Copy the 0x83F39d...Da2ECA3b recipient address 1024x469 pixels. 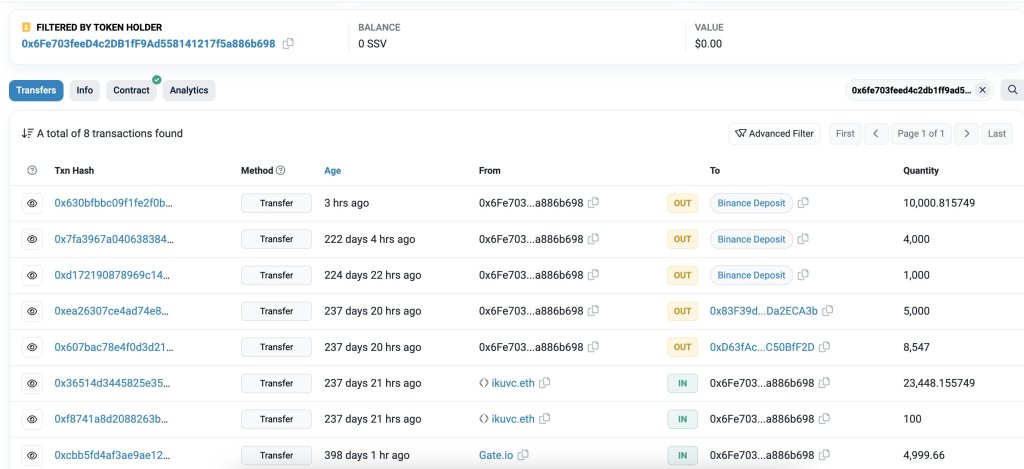point(827,311)
